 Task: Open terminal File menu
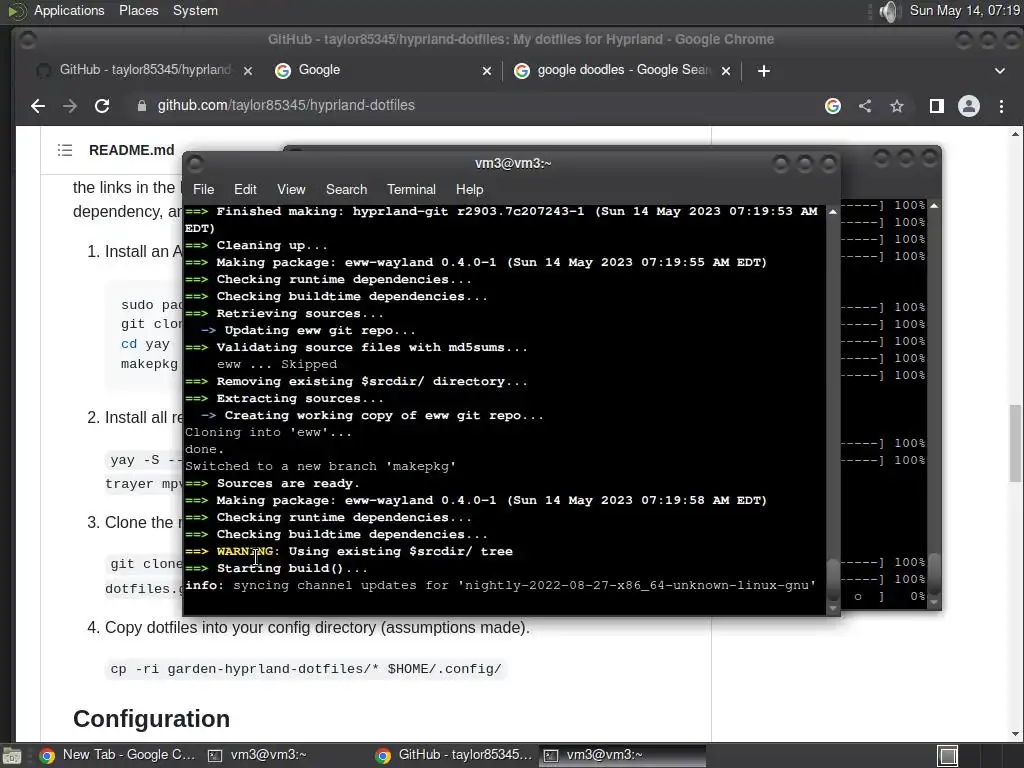pos(203,189)
